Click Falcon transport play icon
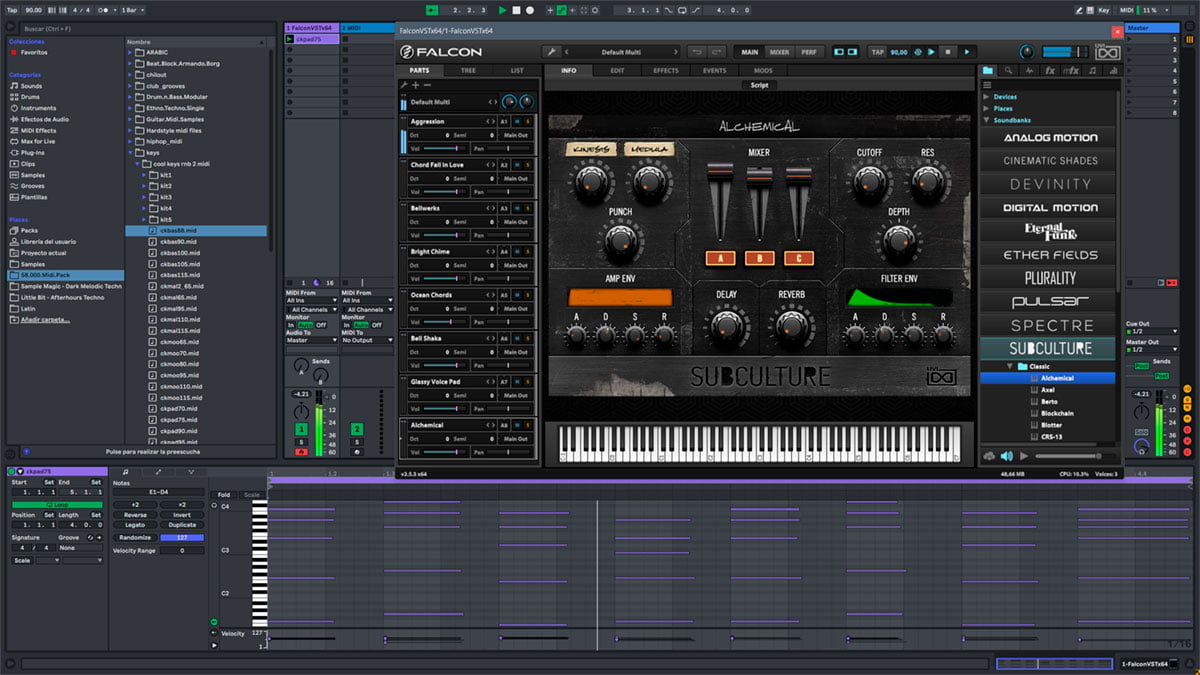The height and width of the screenshot is (675, 1200). click(x=967, y=52)
